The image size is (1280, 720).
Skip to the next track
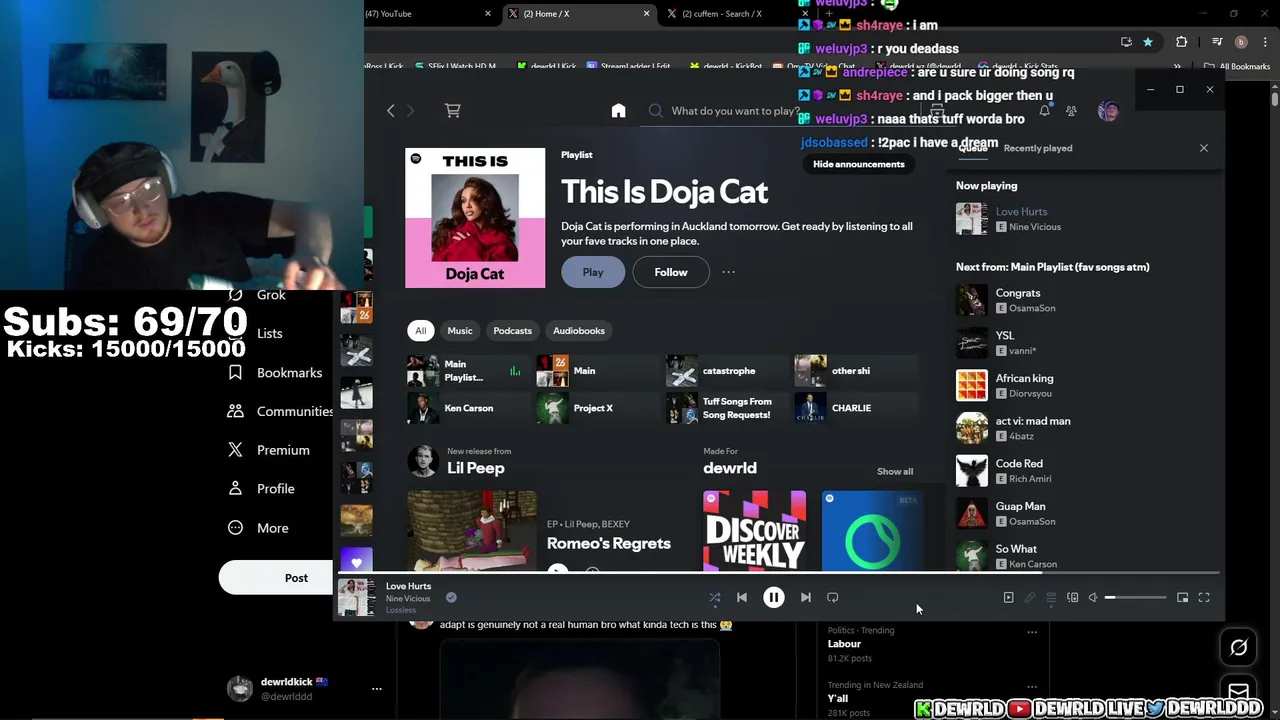(x=805, y=597)
